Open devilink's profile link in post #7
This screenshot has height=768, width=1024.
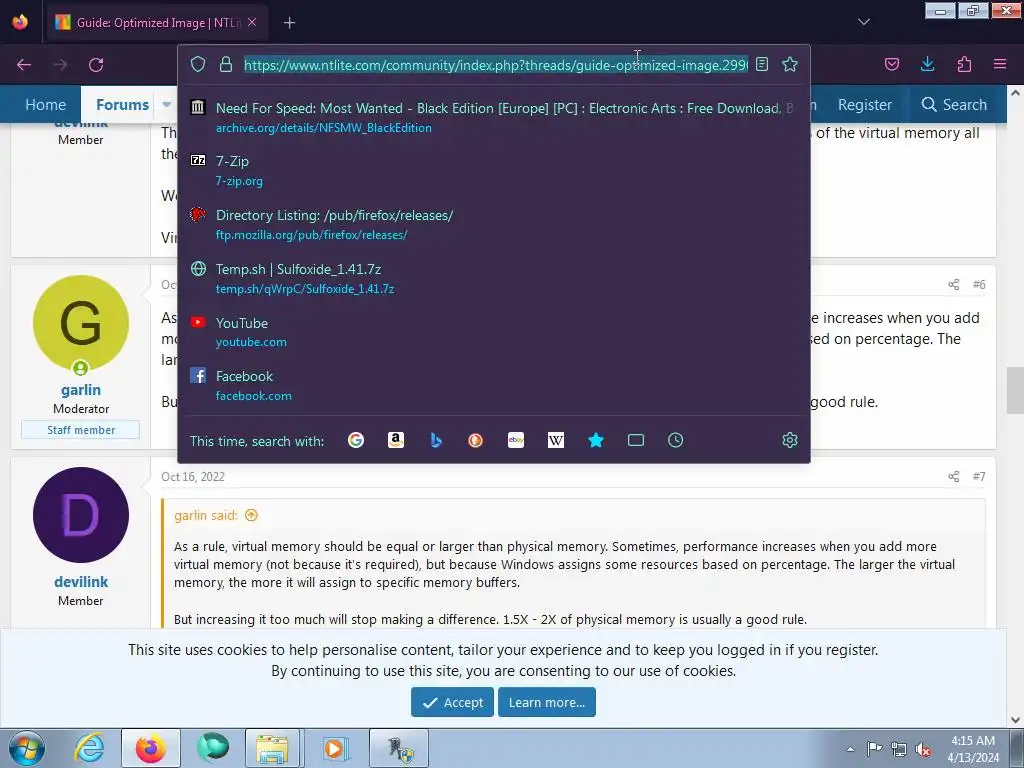click(x=81, y=582)
